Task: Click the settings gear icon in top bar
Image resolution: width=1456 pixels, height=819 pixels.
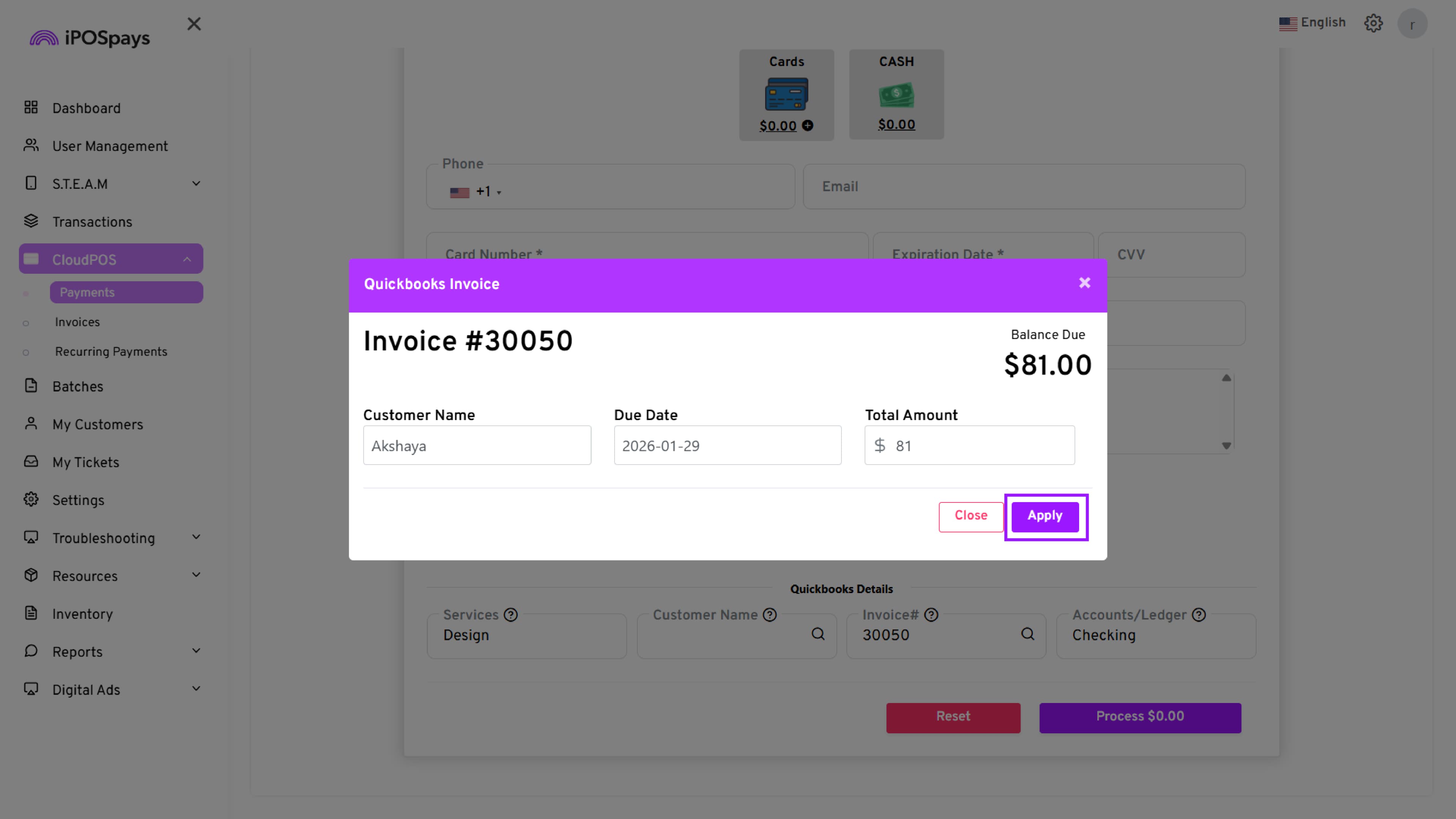Action: point(1373,24)
